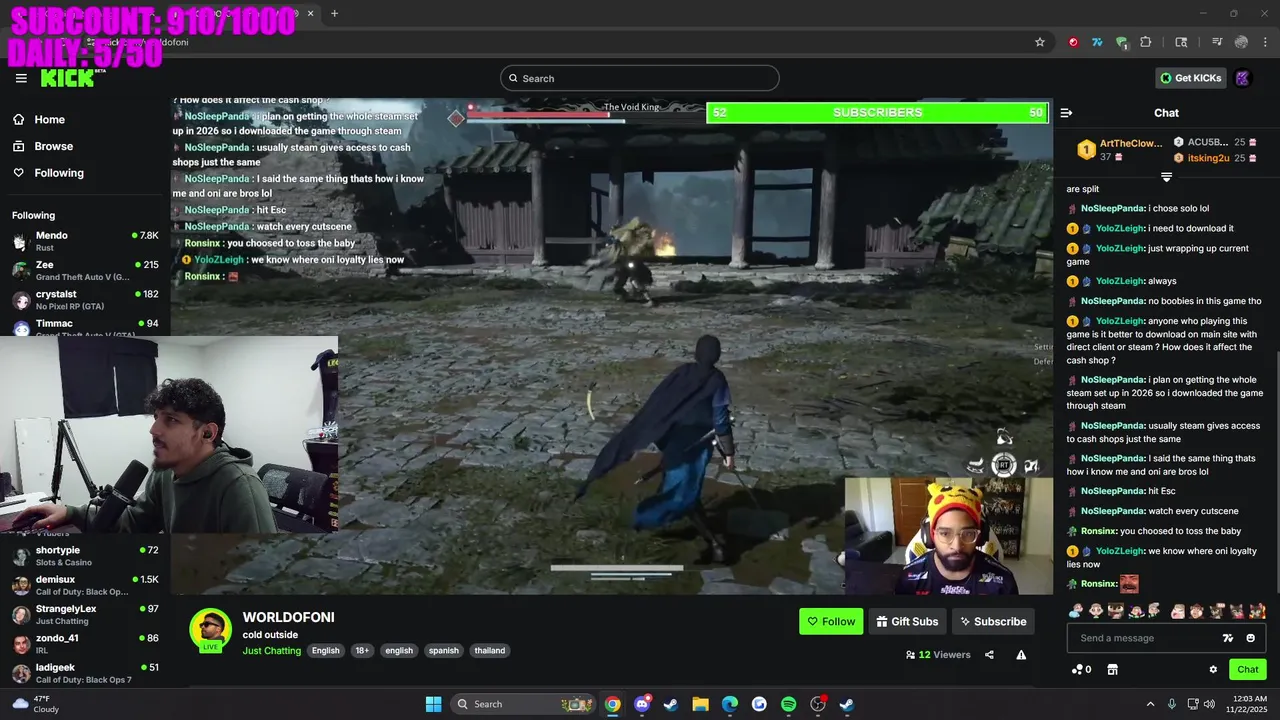1280x720 pixels.
Task: Open Chrome three-dot menu
Action: (1266, 42)
